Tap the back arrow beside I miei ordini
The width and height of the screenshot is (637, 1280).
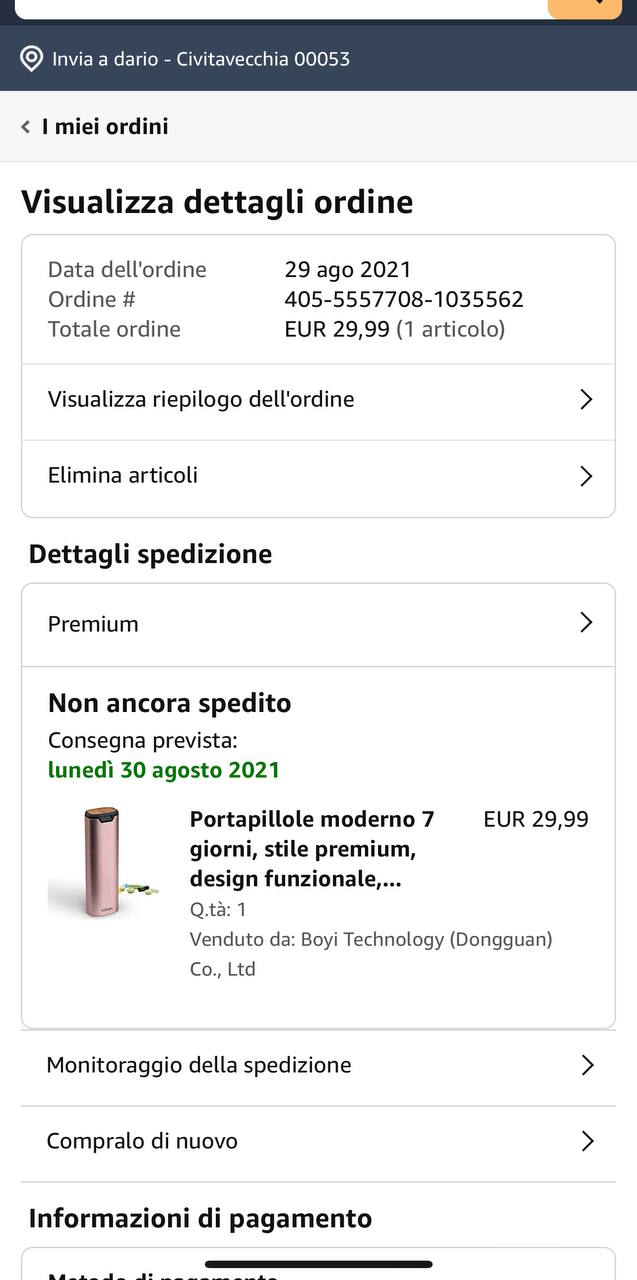coord(26,127)
